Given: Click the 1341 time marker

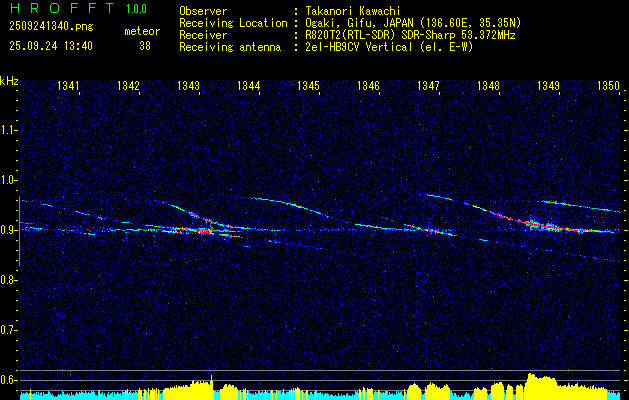Looking at the screenshot, I should coord(68,85).
